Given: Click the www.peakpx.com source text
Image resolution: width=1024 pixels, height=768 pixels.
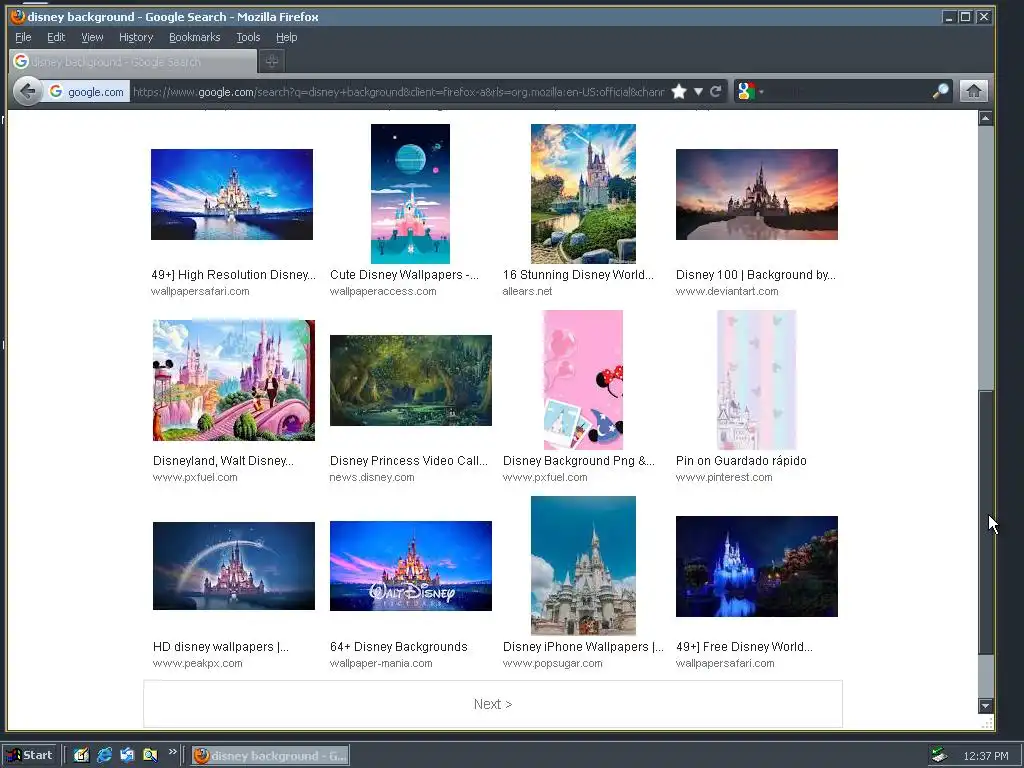Looking at the screenshot, I should 197,664.
